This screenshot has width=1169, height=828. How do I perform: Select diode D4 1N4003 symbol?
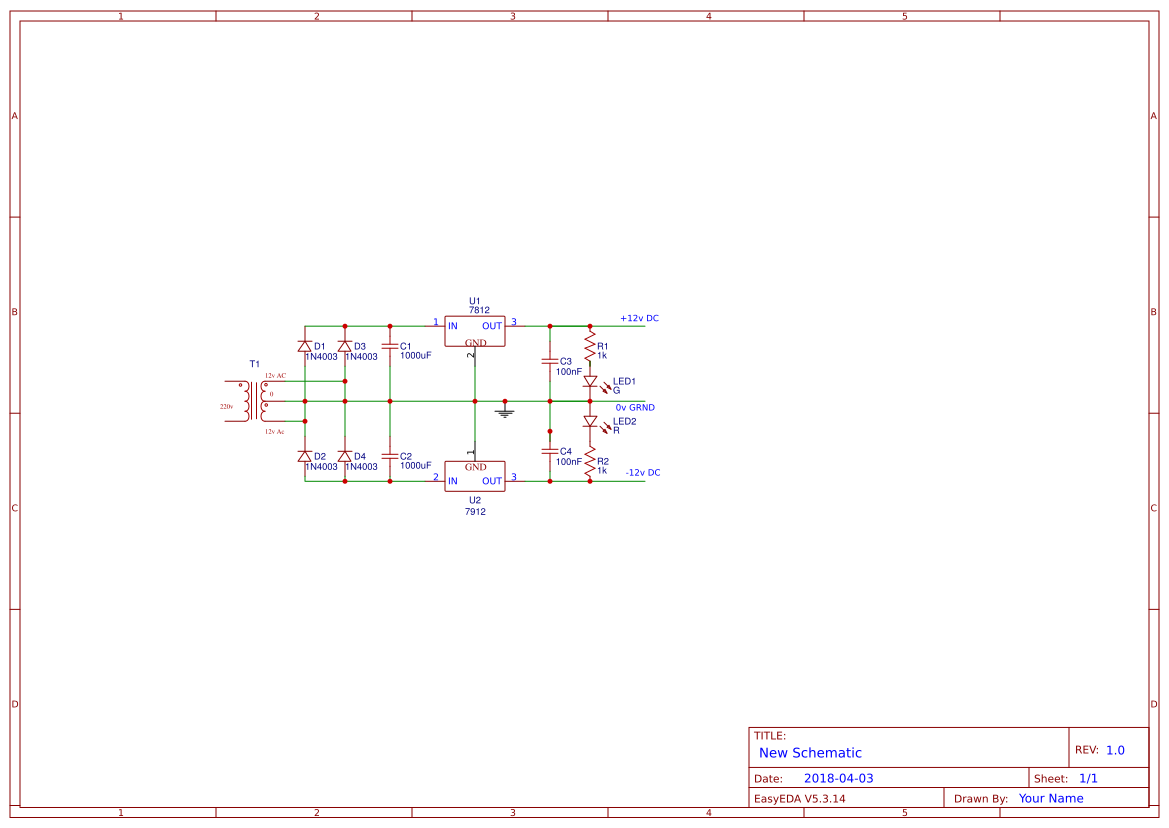coord(345,458)
